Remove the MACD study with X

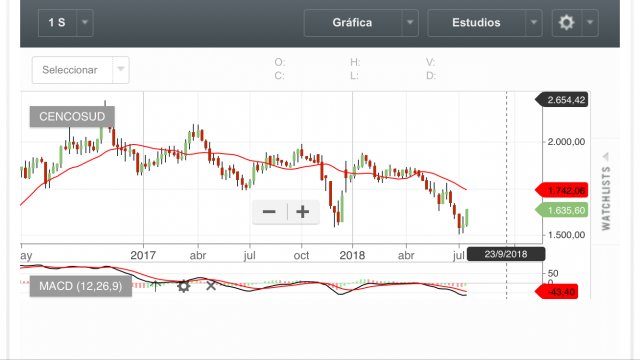pos(211,286)
